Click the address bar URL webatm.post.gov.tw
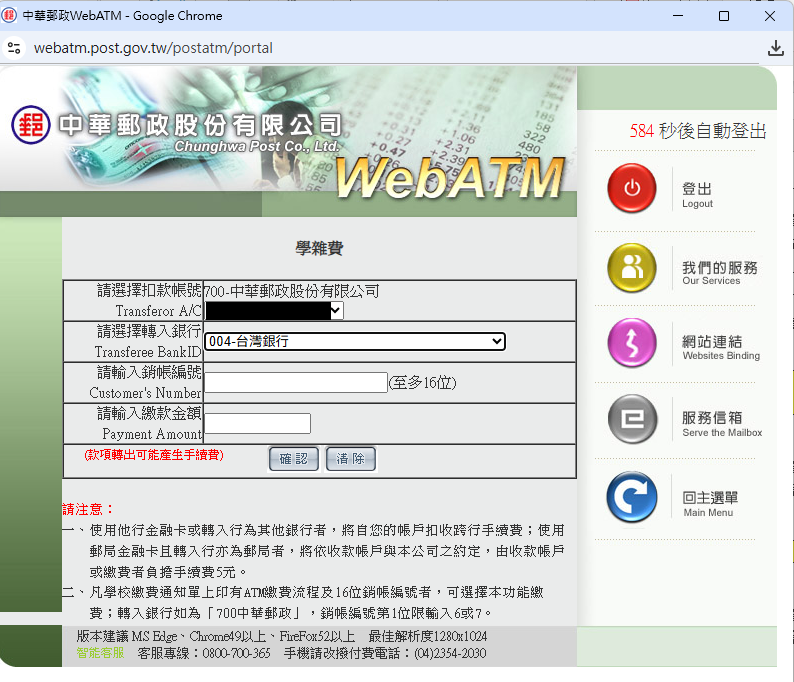Image resolution: width=794 pixels, height=682 pixels. coord(153,48)
